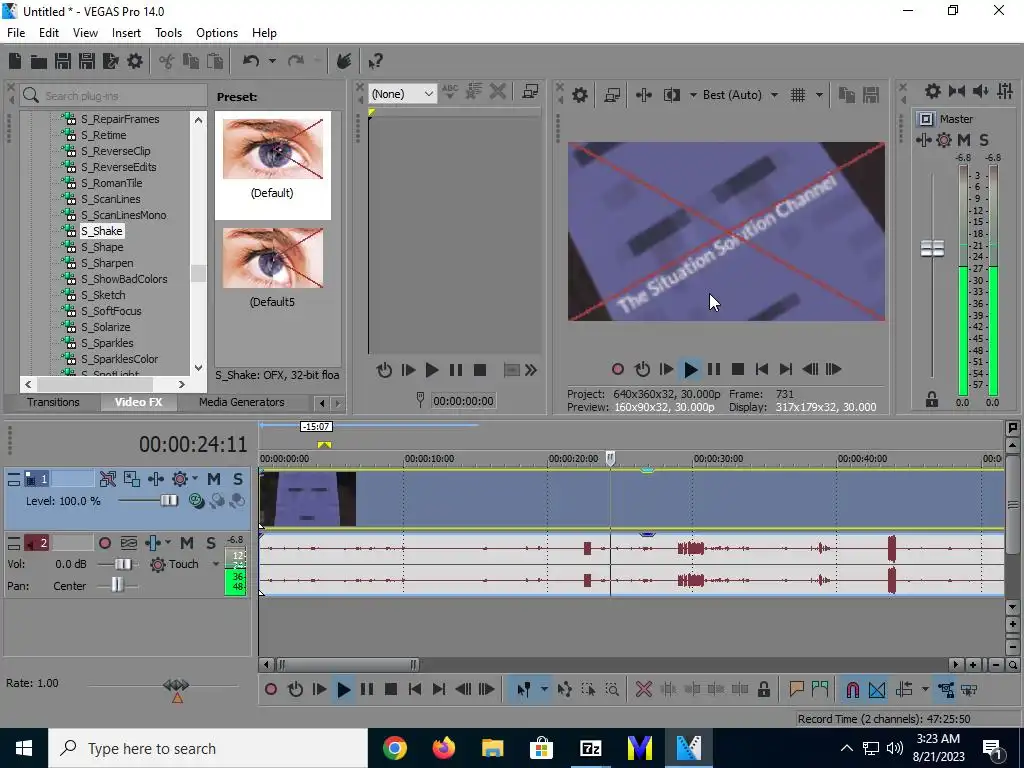
Task: Create a new project from the toolbar
Action: [x=15, y=61]
